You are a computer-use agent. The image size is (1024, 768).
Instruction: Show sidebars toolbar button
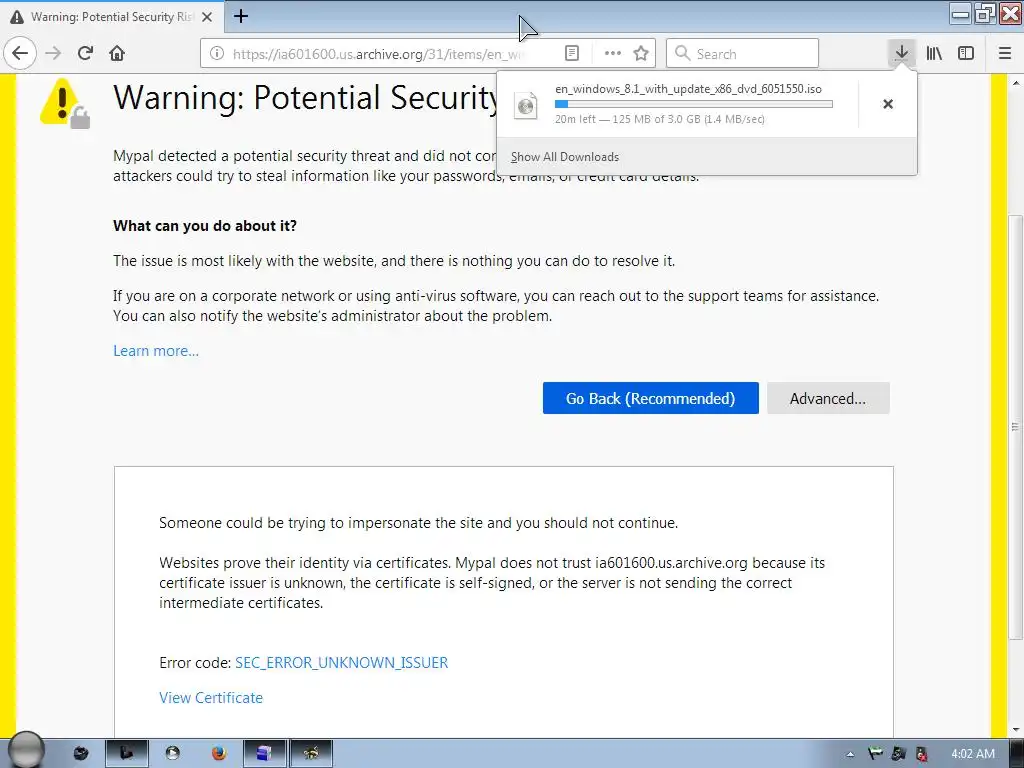coord(966,53)
